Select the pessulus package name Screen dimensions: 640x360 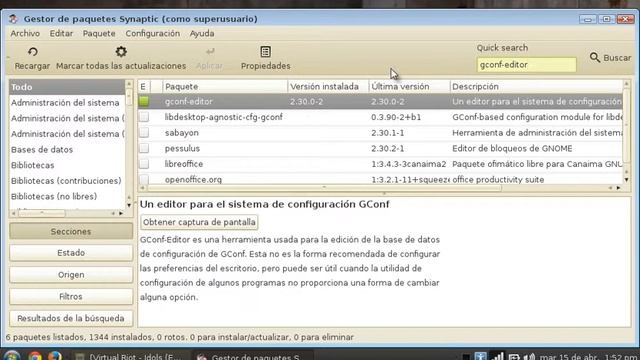182,149
